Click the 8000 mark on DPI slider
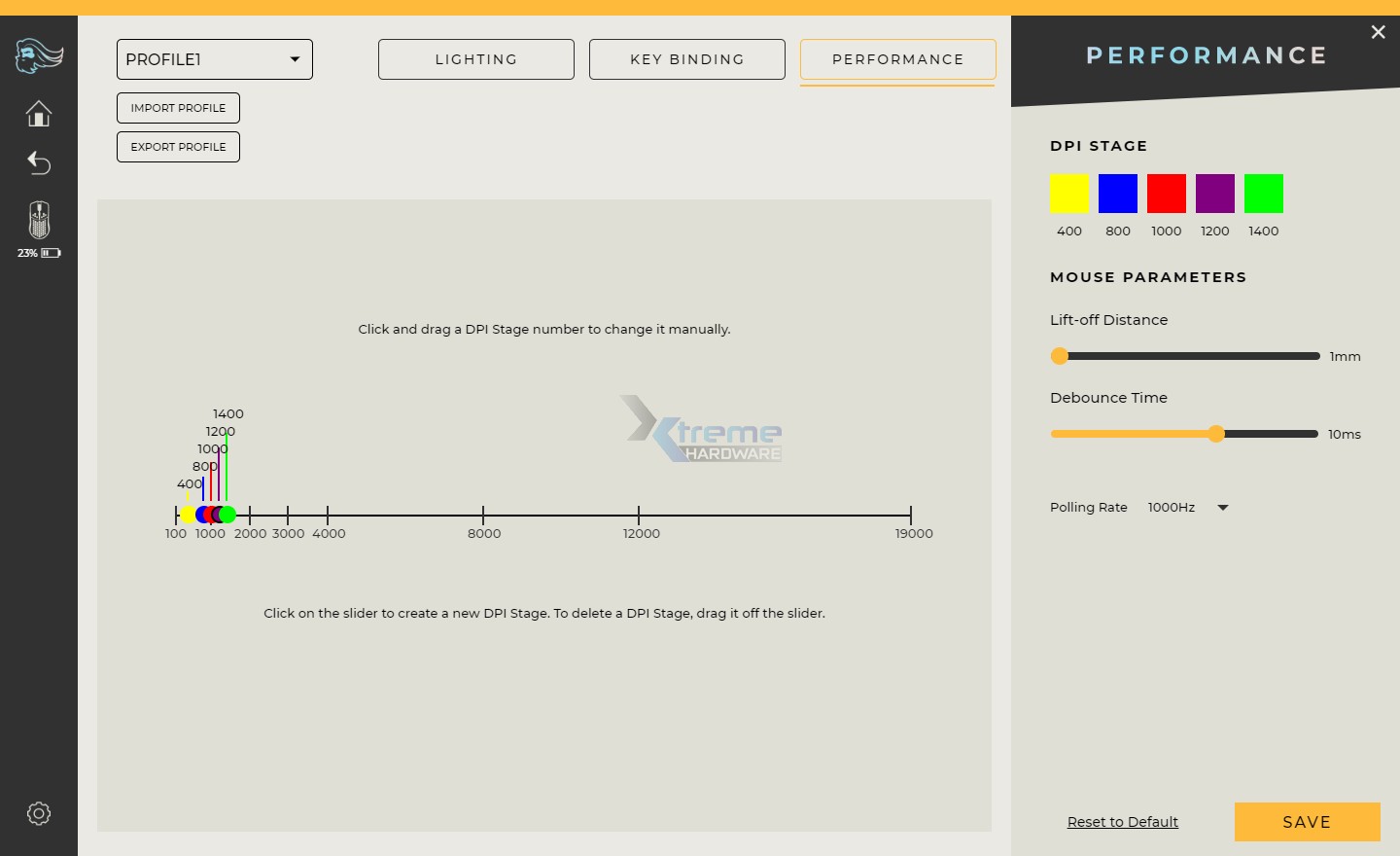 pos(483,516)
